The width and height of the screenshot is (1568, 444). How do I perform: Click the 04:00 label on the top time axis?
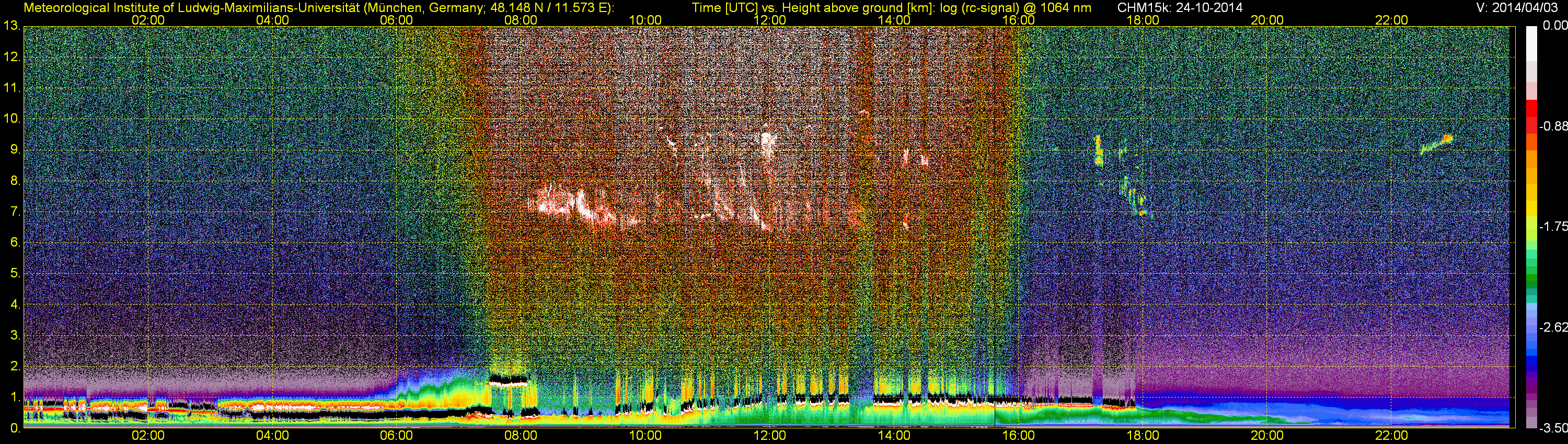point(272,20)
